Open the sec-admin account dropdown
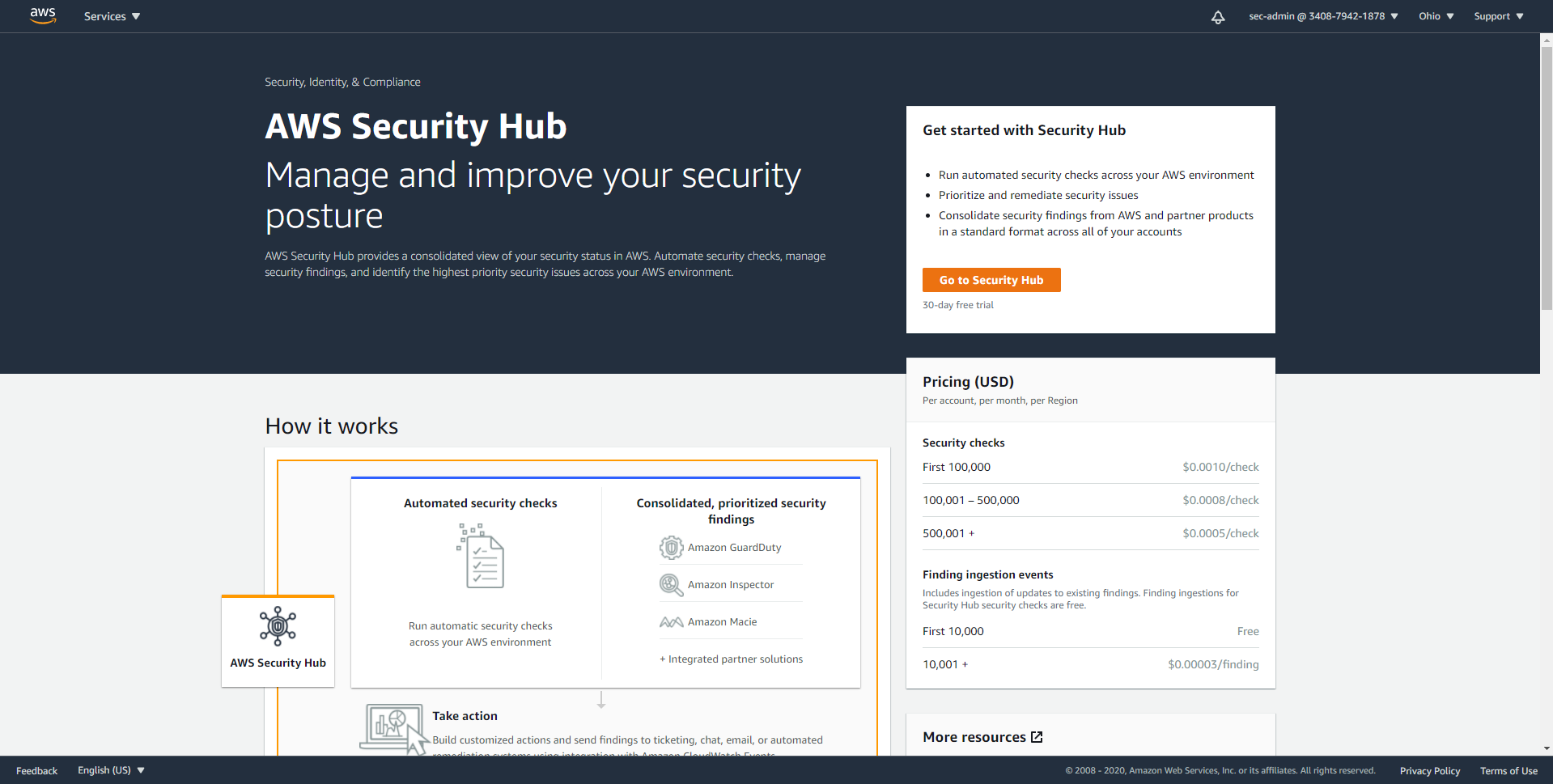 (x=1323, y=16)
